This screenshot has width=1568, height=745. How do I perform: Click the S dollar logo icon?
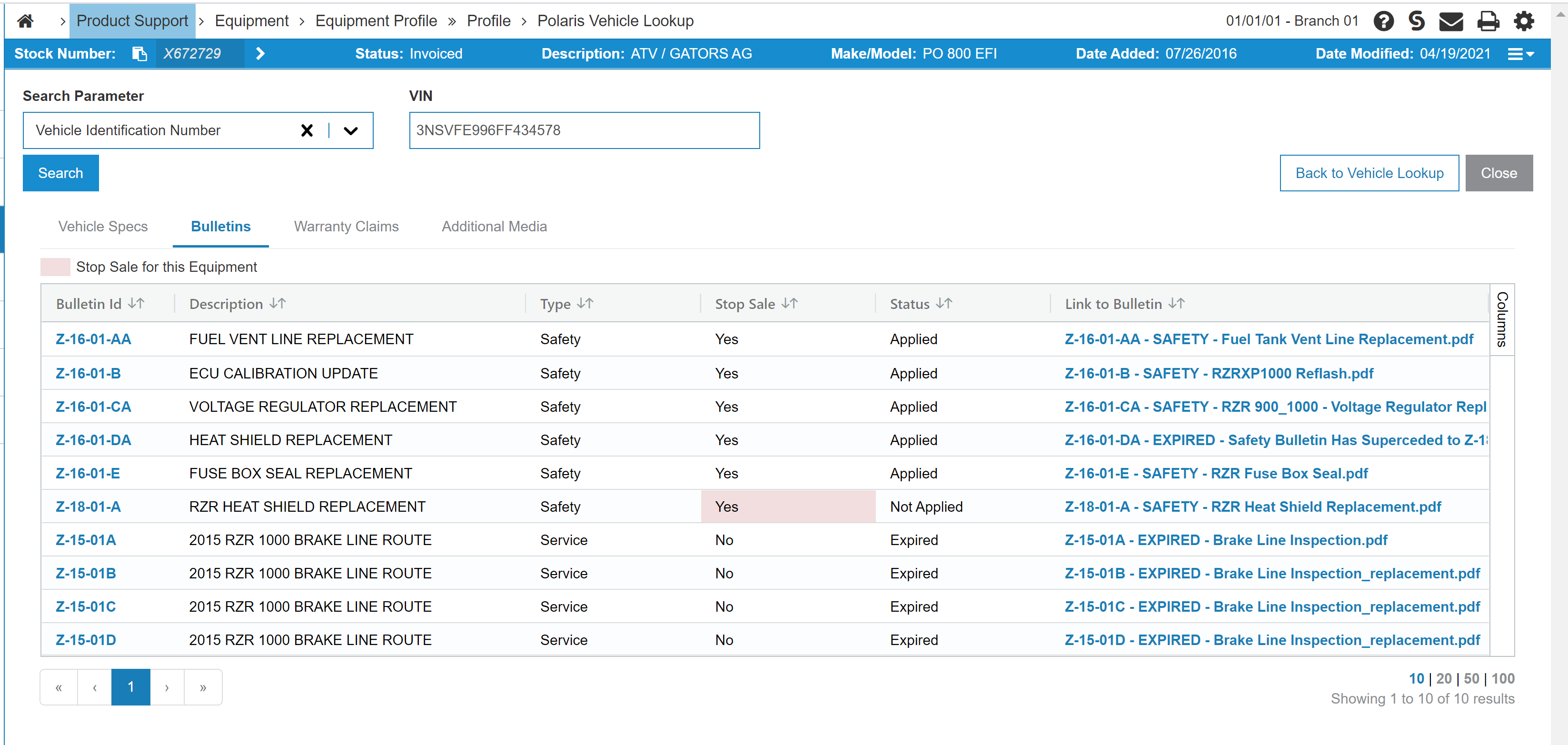point(1417,21)
